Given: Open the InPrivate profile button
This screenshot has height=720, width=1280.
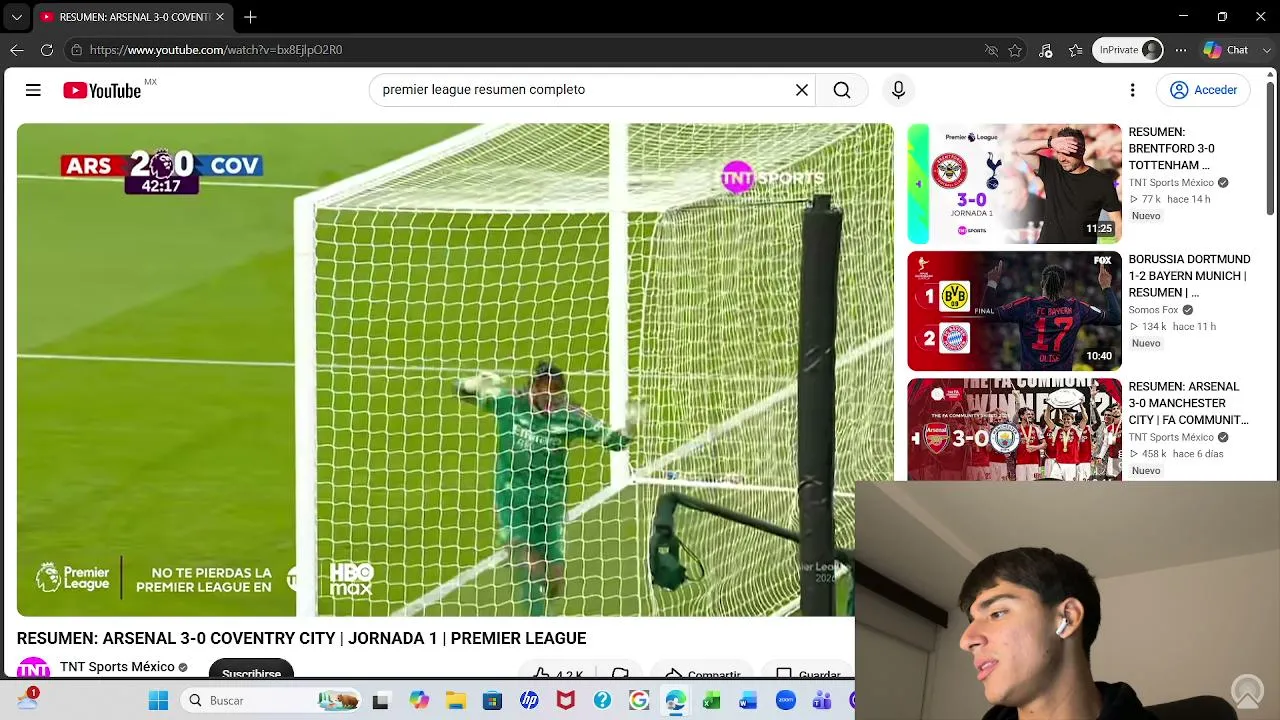Looking at the screenshot, I should pos(1128,50).
